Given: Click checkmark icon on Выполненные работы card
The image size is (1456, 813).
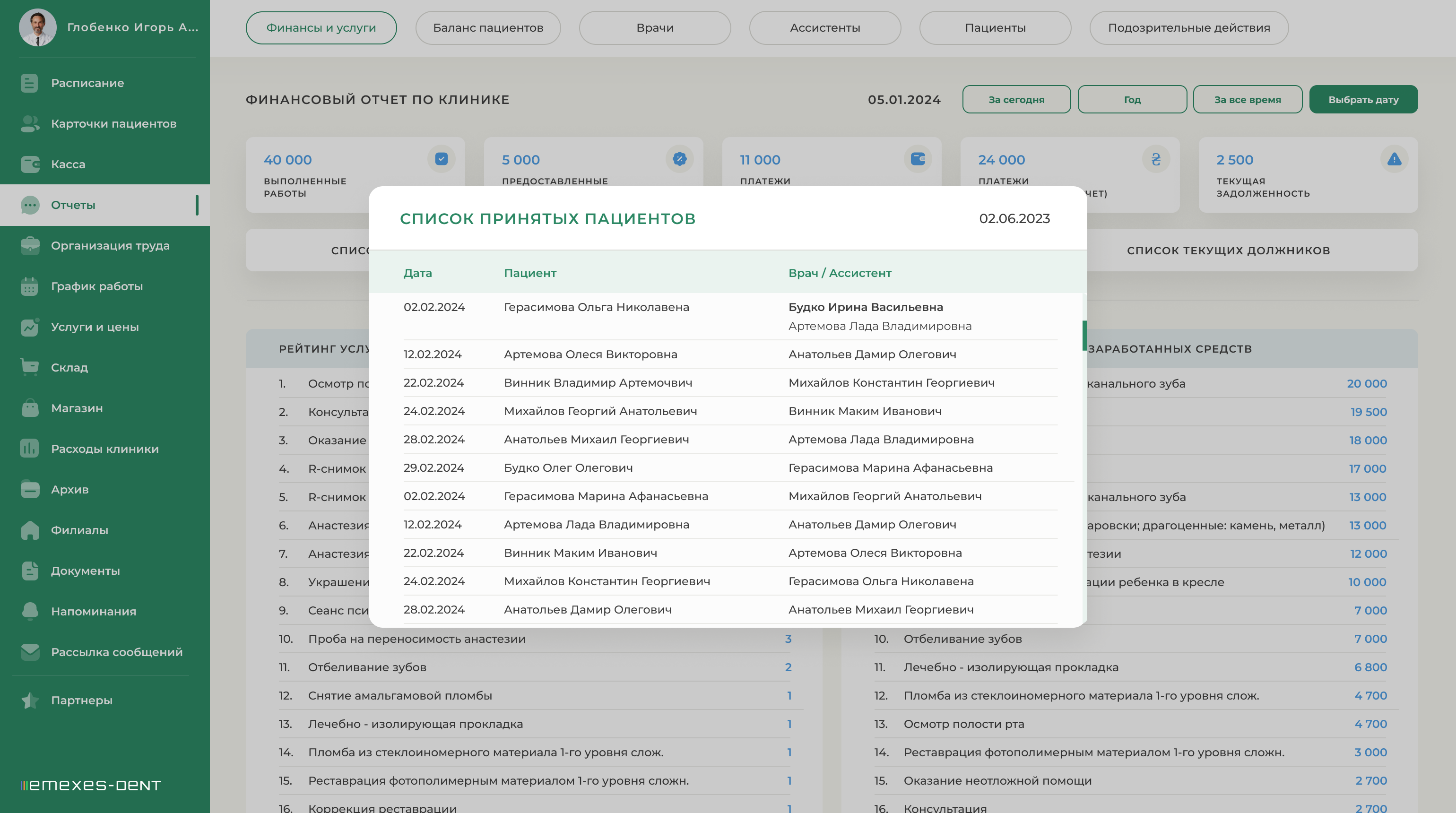Looking at the screenshot, I should pos(442,159).
